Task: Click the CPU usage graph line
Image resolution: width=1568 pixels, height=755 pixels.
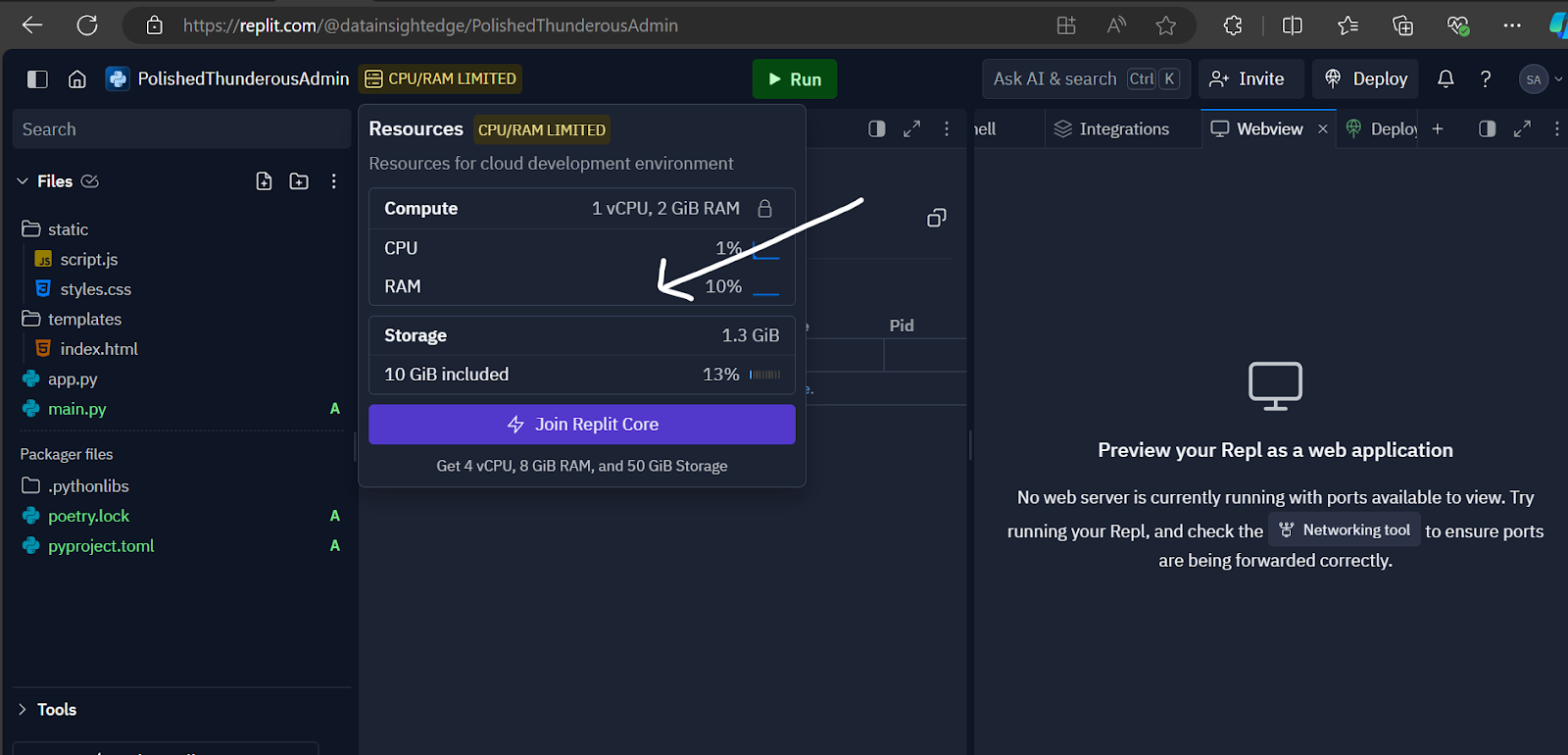Action: pos(766,251)
